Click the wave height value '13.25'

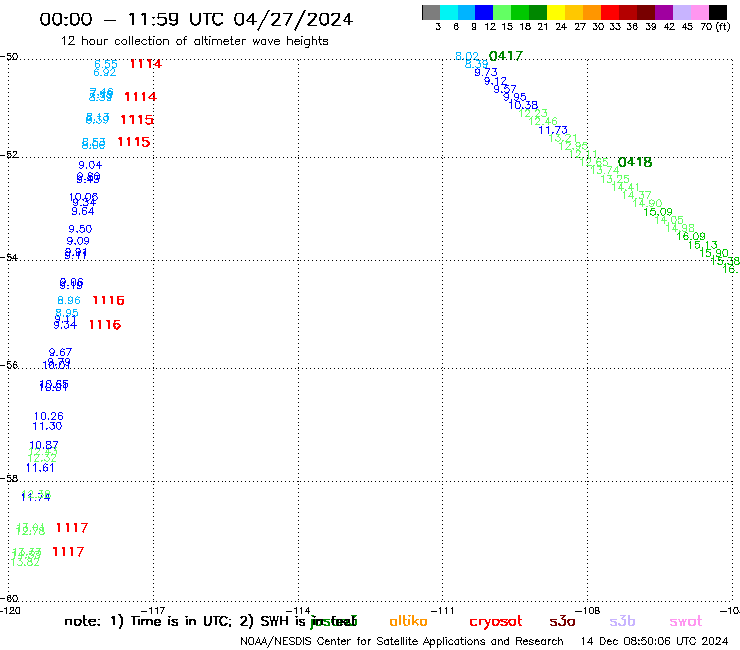pyautogui.click(x=615, y=179)
